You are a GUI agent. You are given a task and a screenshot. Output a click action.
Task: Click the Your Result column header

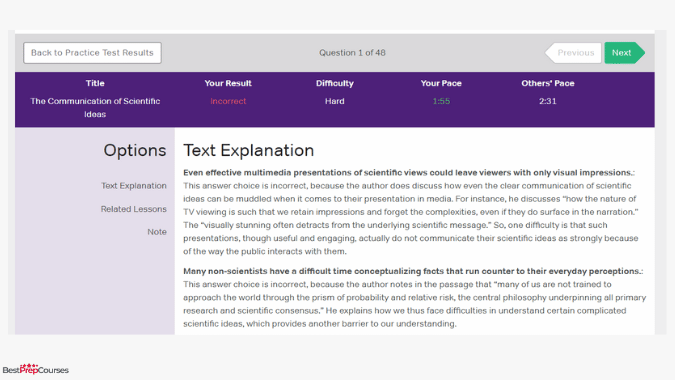[228, 83]
